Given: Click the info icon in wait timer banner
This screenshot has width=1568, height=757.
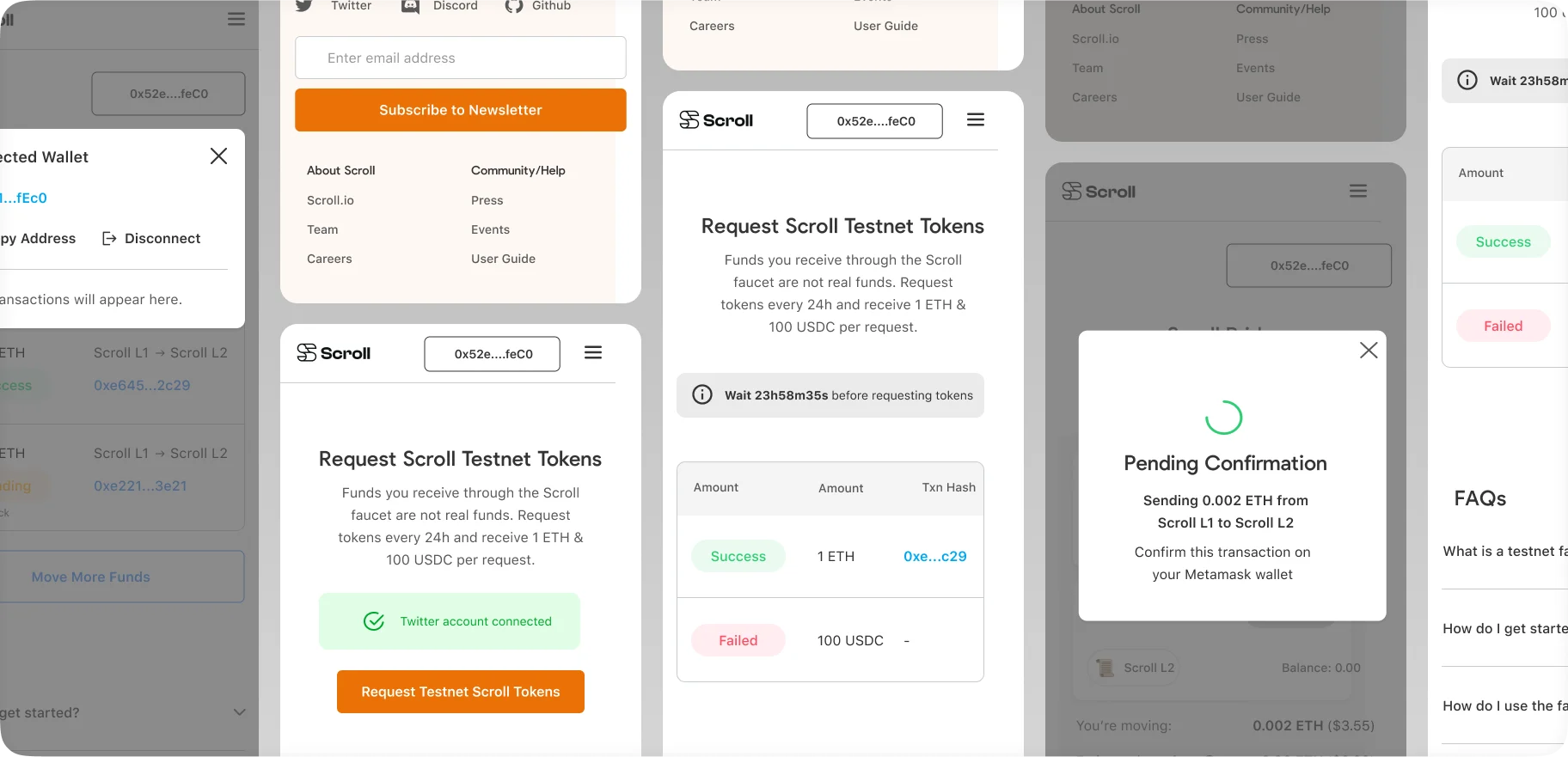Looking at the screenshot, I should 702,394.
